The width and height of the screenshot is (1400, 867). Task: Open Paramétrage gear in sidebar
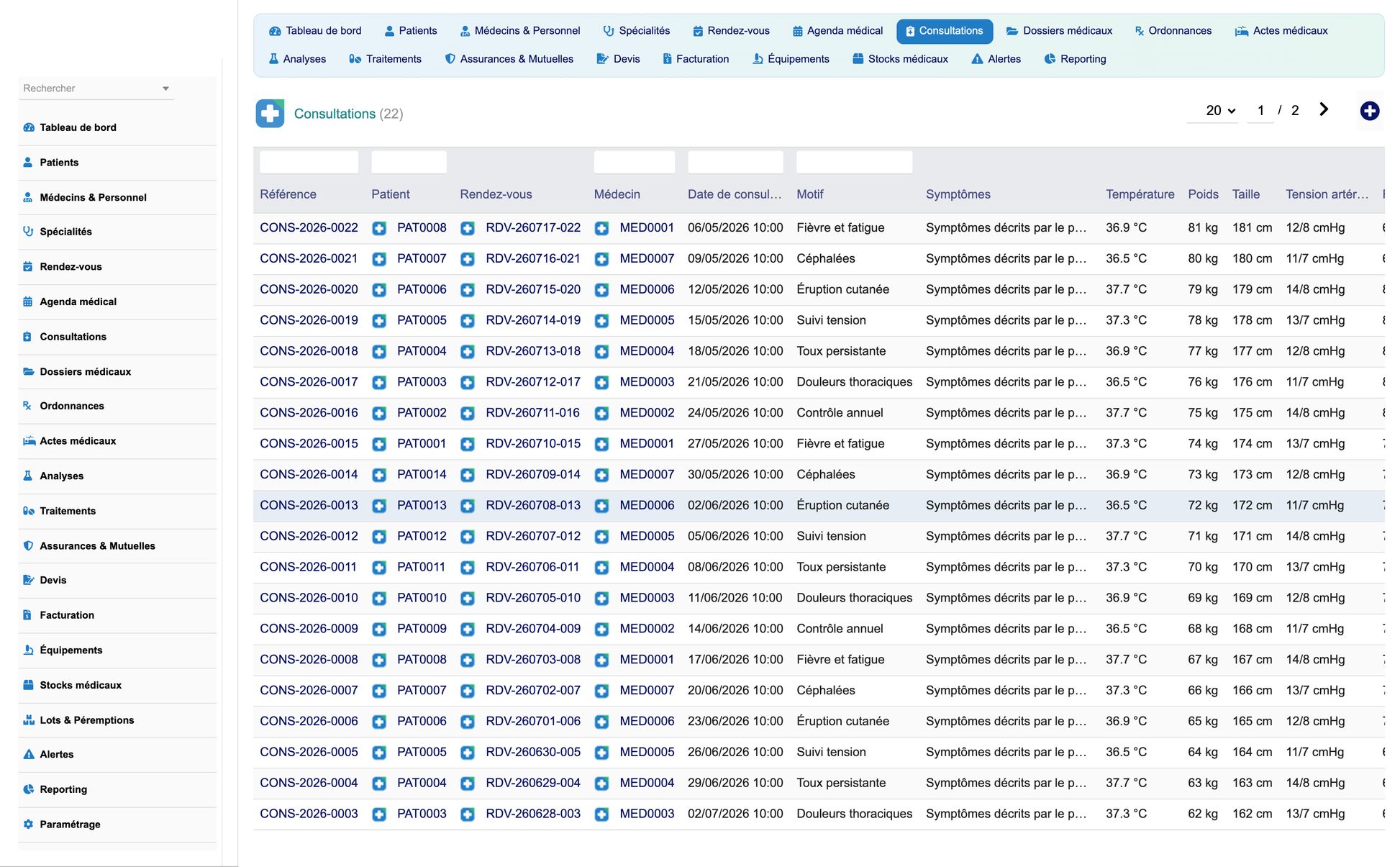coord(28,825)
